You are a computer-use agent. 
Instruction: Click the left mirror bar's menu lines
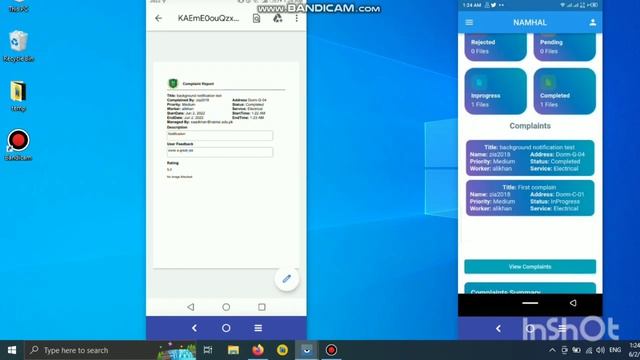tap(258, 328)
